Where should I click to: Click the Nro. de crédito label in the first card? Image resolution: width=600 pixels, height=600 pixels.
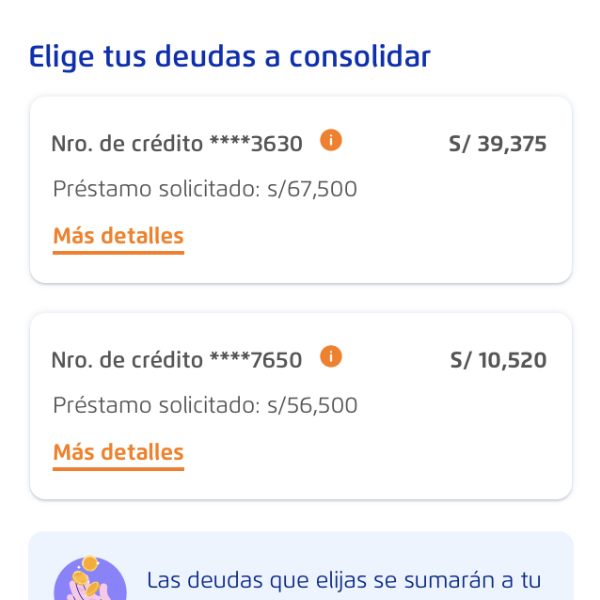[127, 144]
